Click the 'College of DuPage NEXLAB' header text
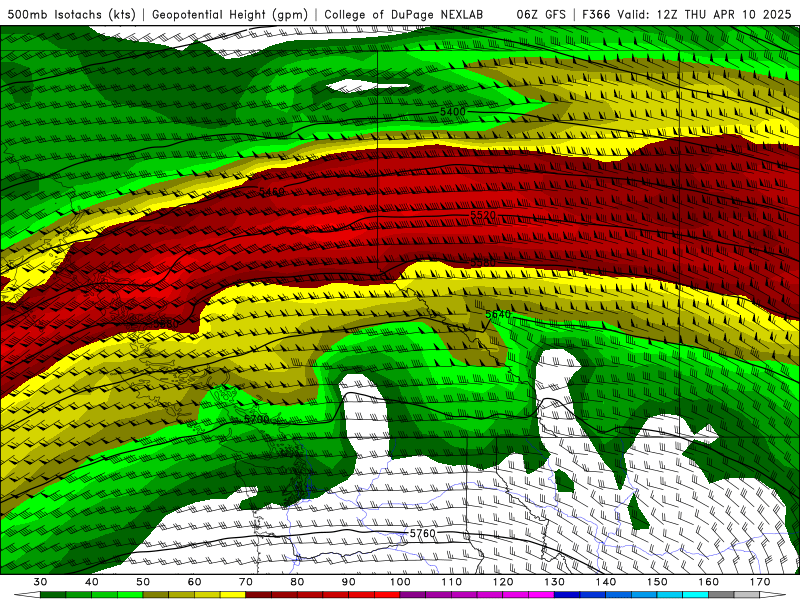The height and width of the screenshot is (600, 800). coord(403,15)
